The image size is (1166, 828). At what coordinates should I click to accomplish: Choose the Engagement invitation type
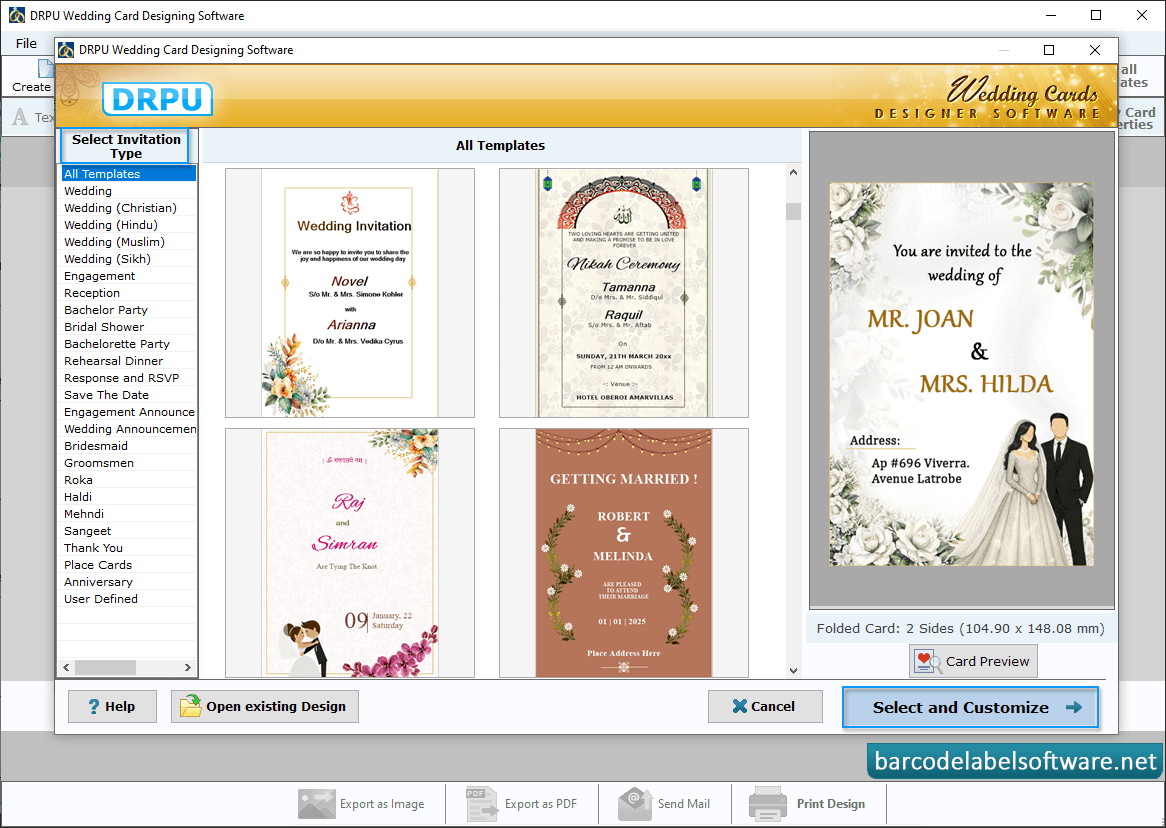pyautogui.click(x=128, y=276)
